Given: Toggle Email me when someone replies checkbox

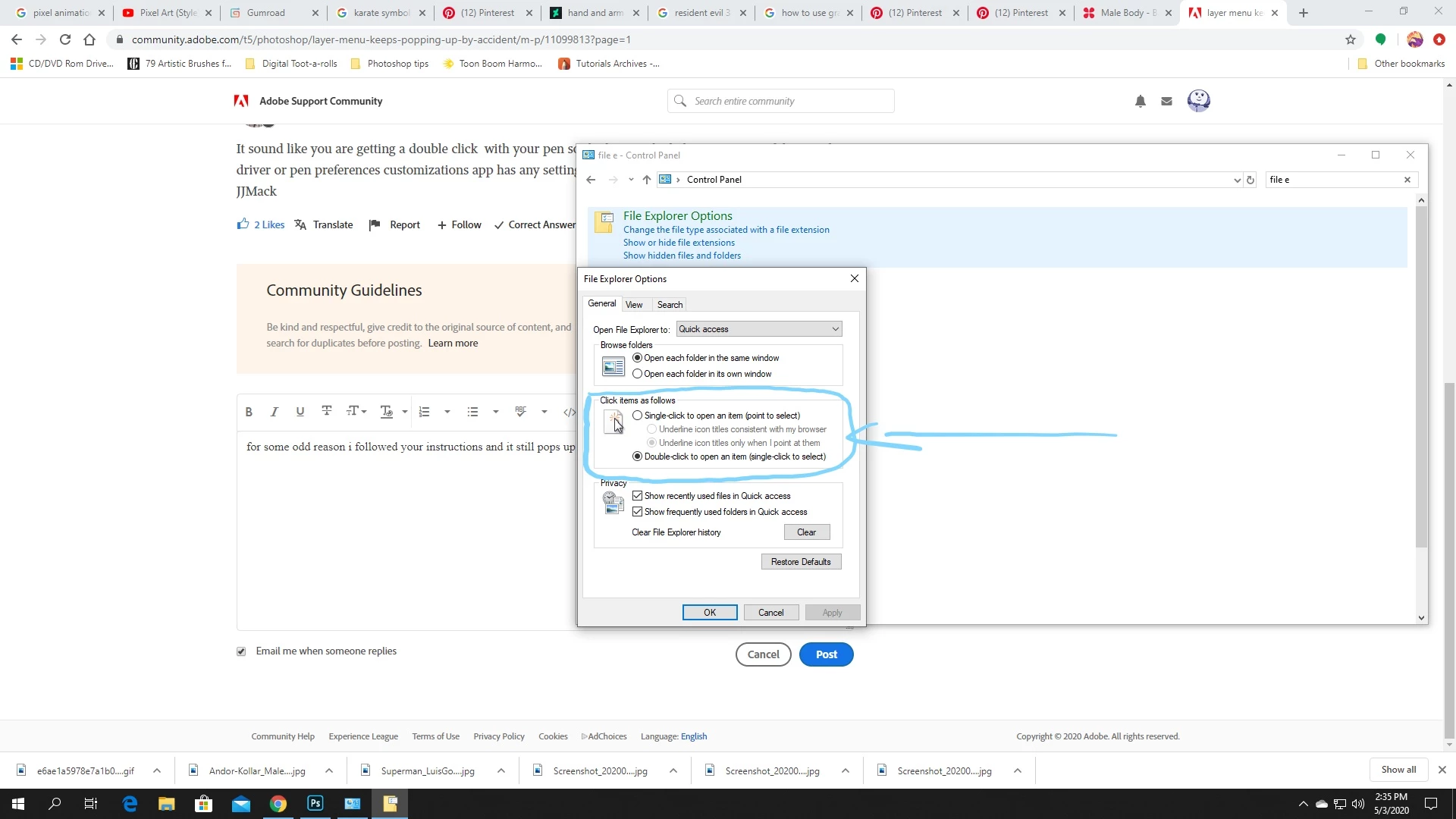Looking at the screenshot, I should coord(241,651).
